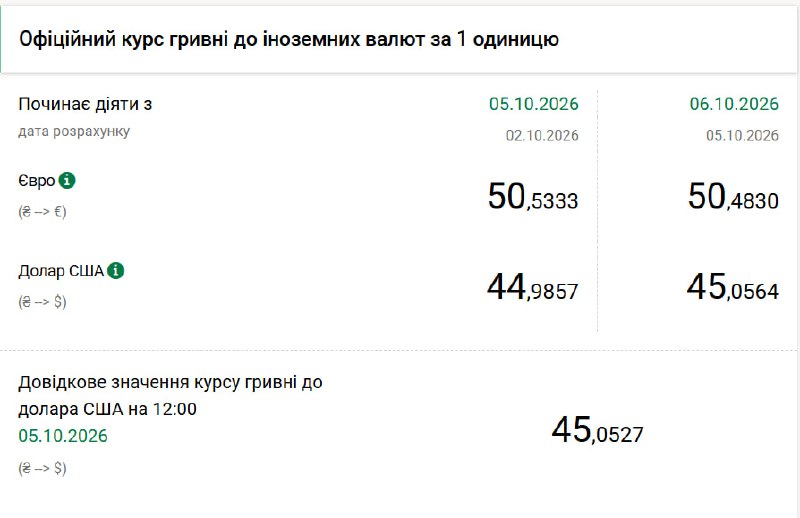800x518 pixels.
Task: Open the green 05.10.2026 reference date link
Action: [x=63, y=436]
